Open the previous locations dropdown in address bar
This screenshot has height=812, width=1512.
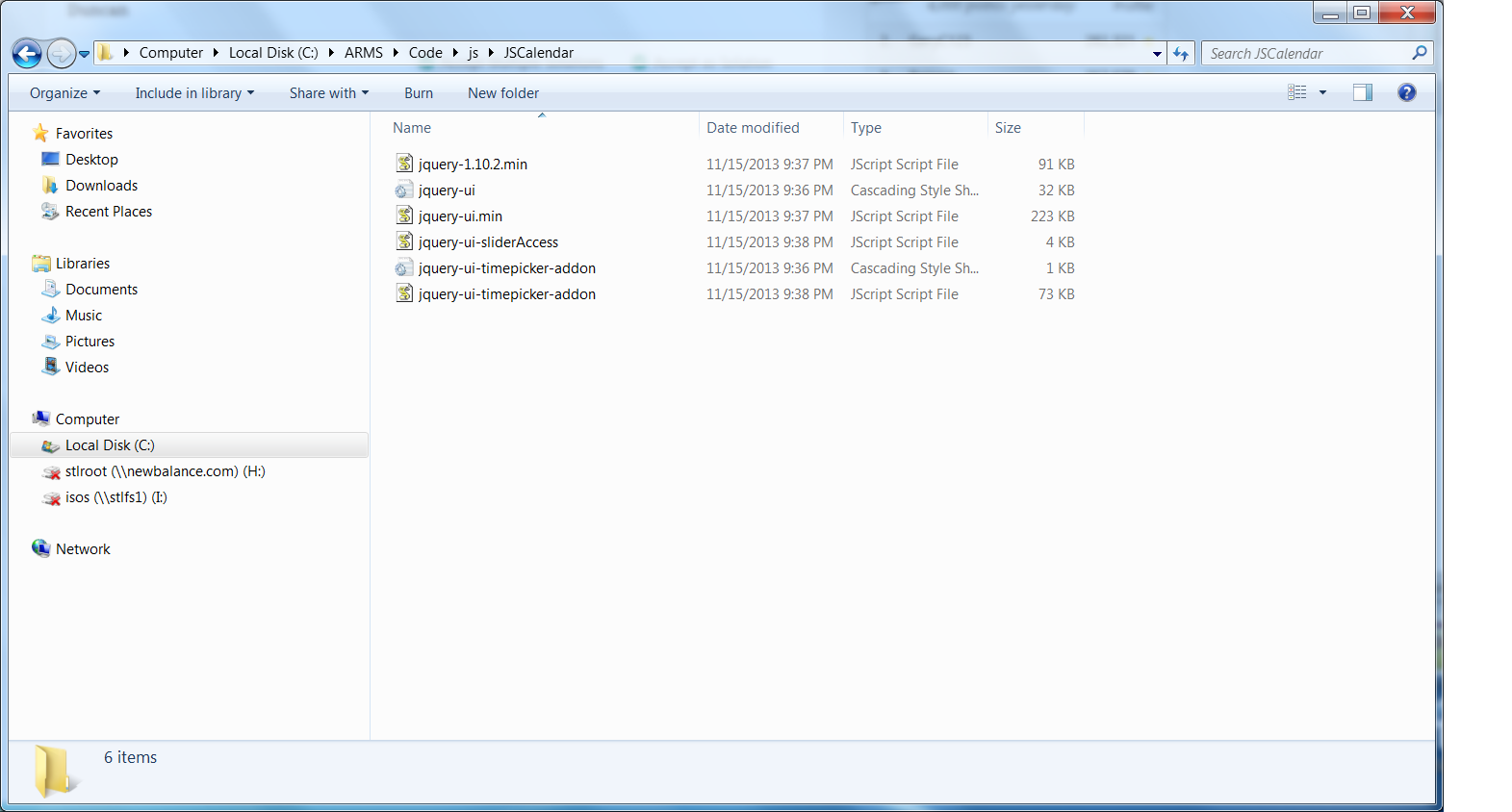point(1157,54)
